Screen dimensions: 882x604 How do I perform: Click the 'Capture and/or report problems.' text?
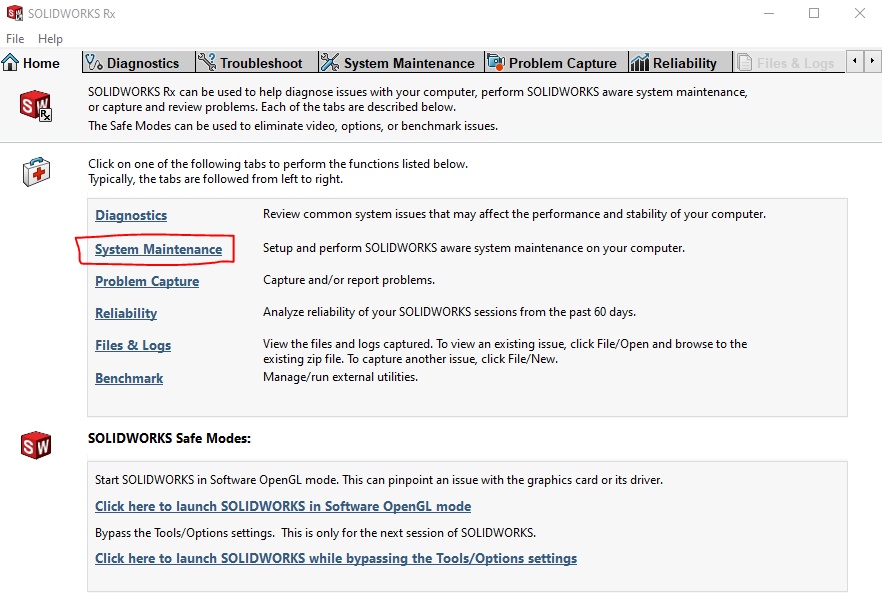pos(349,280)
